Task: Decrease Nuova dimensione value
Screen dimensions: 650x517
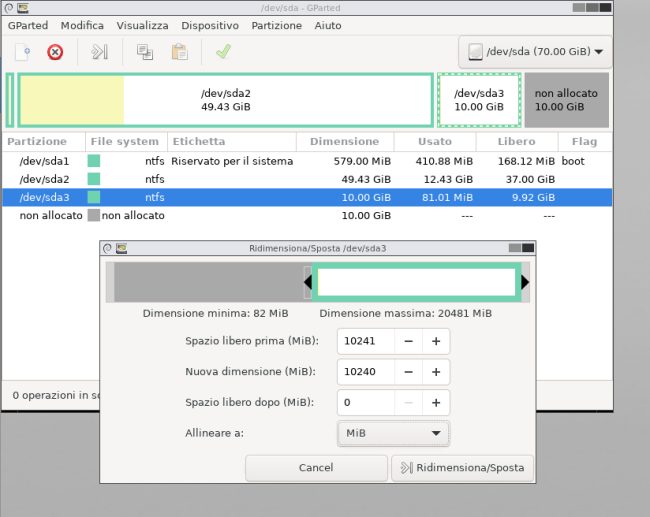Action: [x=408, y=372]
